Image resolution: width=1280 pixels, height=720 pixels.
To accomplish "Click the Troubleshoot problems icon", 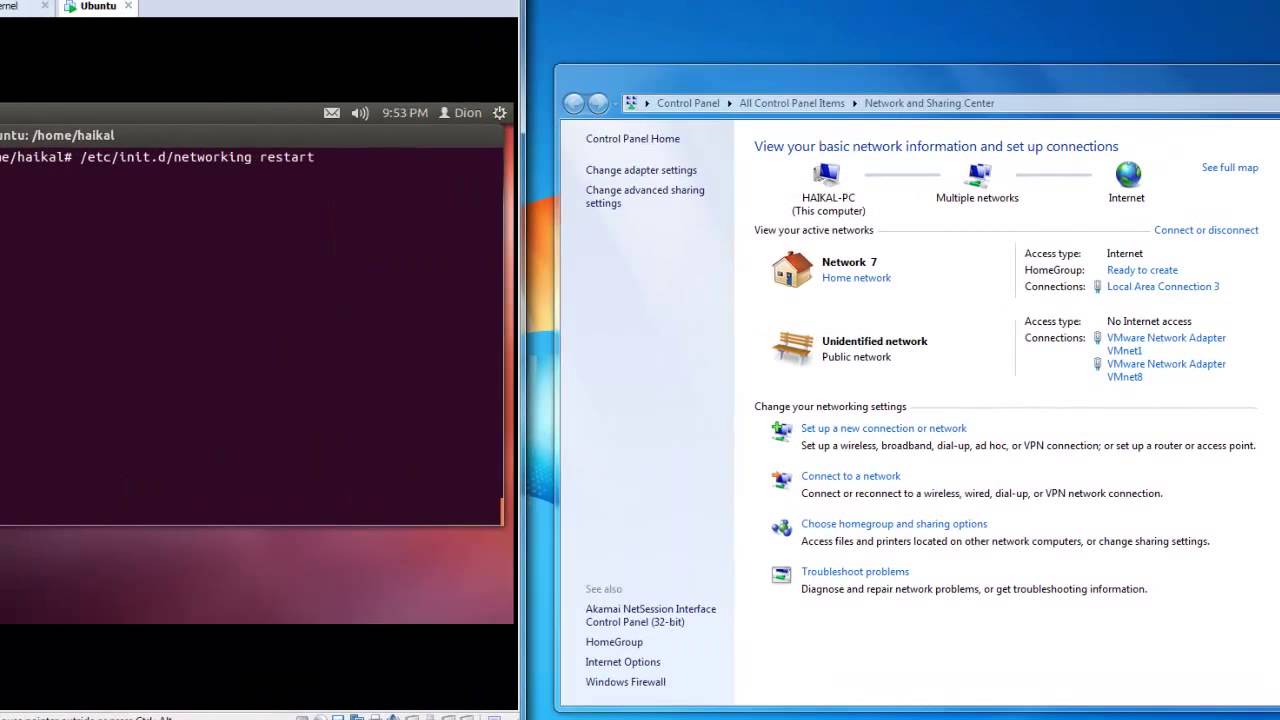I will coord(781,575).
